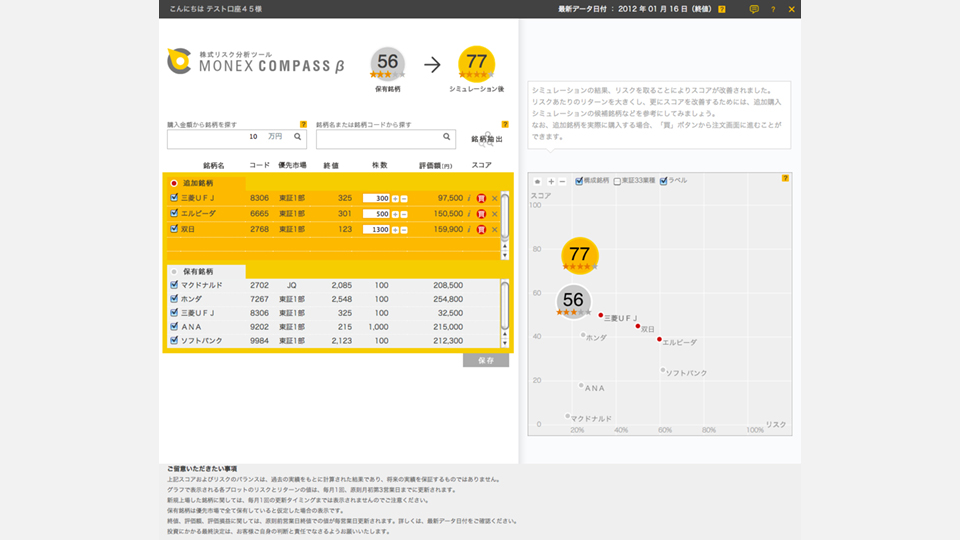Click the red buy button for 三菱UFJ

(x=481, y=198)
